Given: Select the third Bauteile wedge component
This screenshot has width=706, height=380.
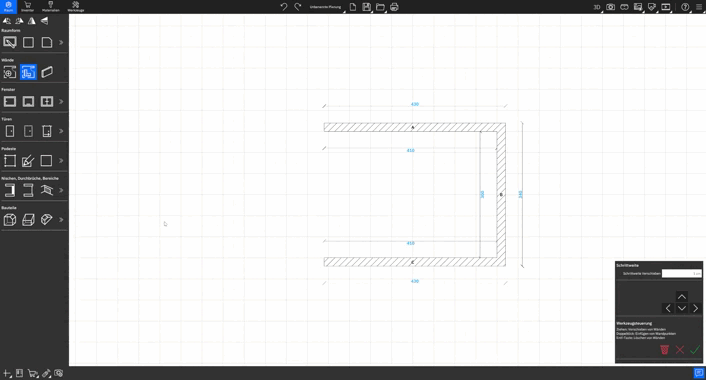Looking at the screenshot, I should [x=47, y=220].
